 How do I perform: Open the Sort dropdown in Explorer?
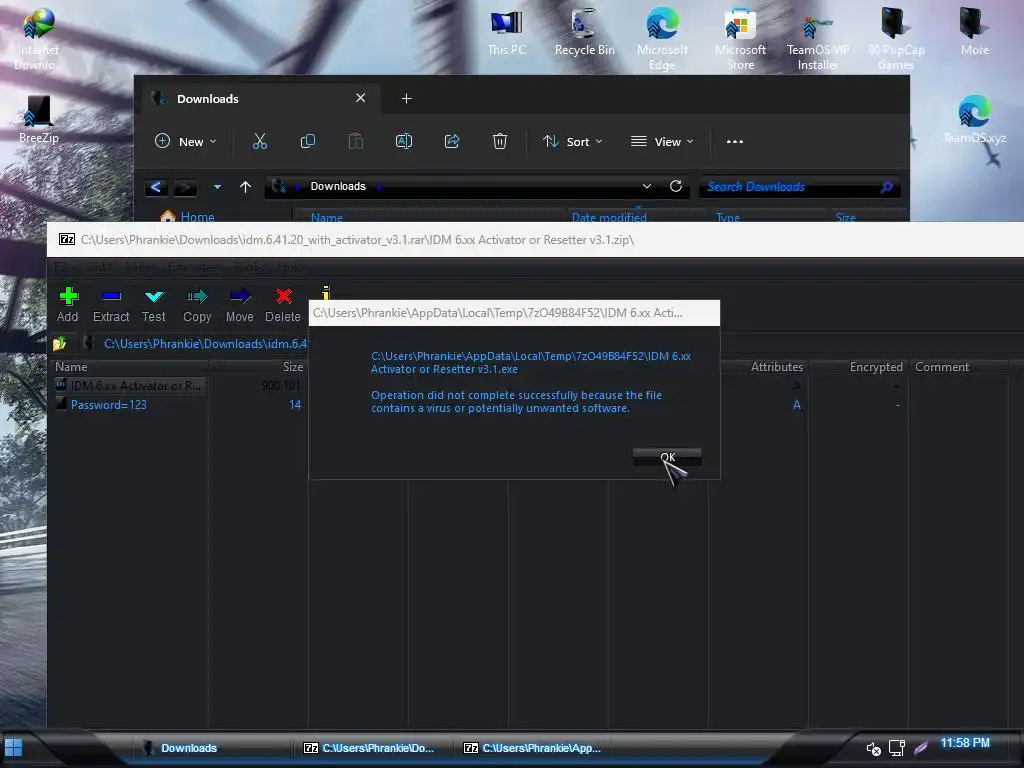point(573,142)
